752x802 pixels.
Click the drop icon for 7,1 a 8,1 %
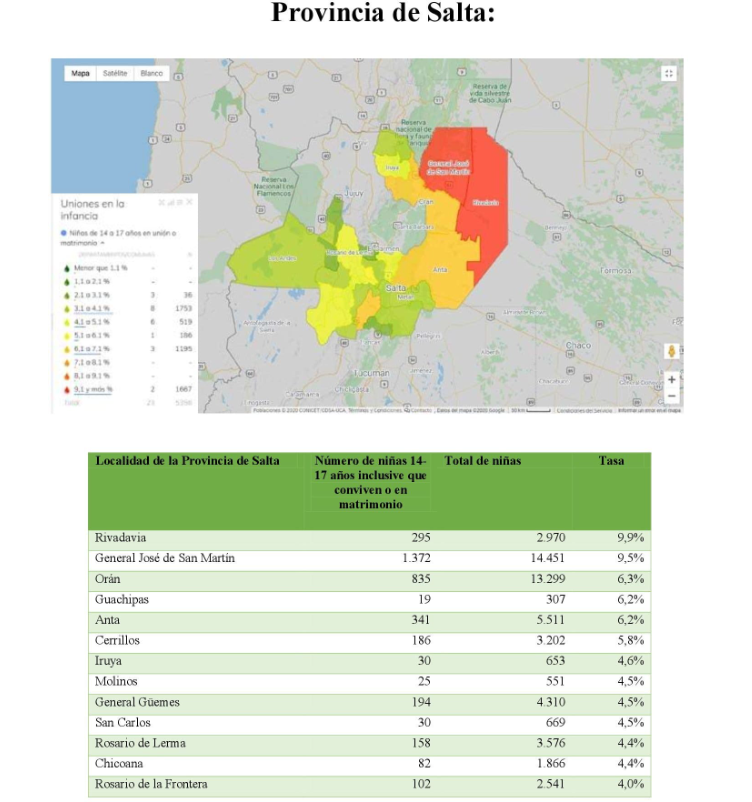pyautogui.click(x=67, y=363)
